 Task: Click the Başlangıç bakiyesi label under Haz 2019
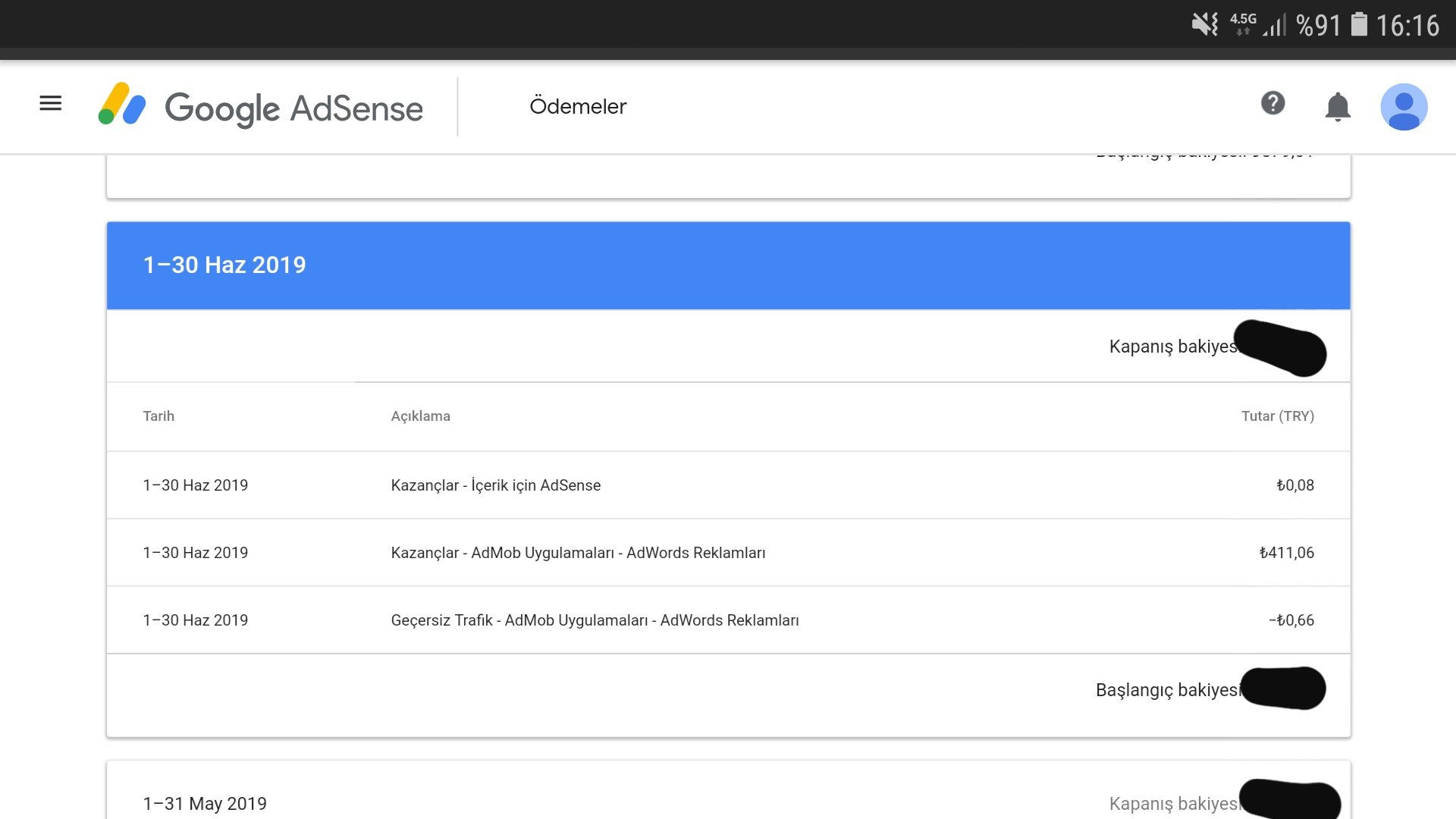1168,690
